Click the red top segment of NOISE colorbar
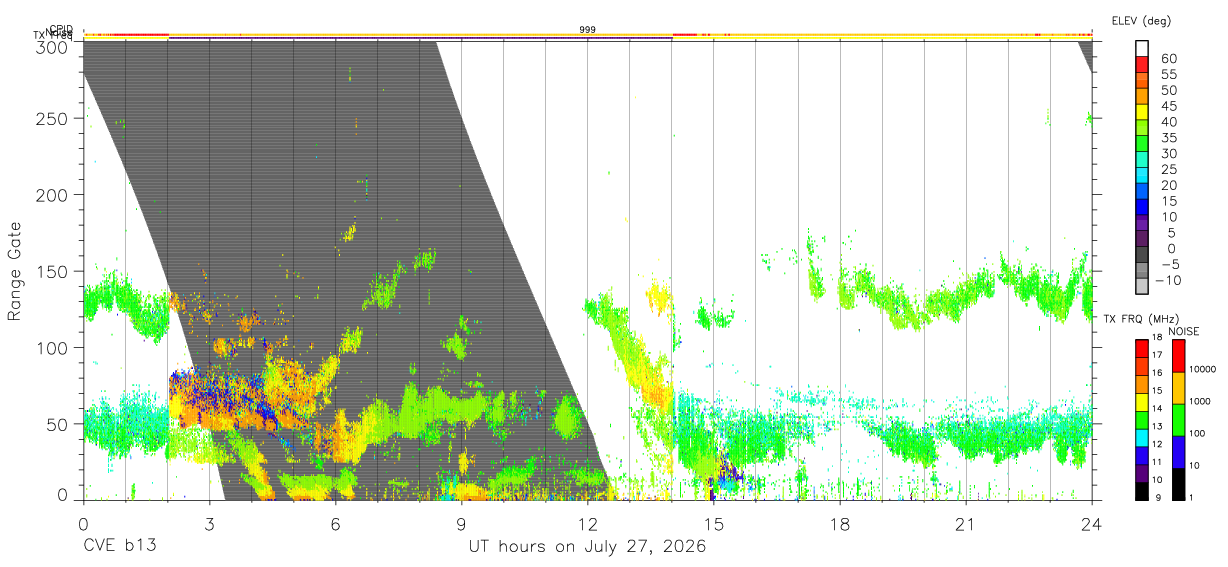Image resolution: width=1228 pixels, height=567 pixels. click(x=1178, y=356)
